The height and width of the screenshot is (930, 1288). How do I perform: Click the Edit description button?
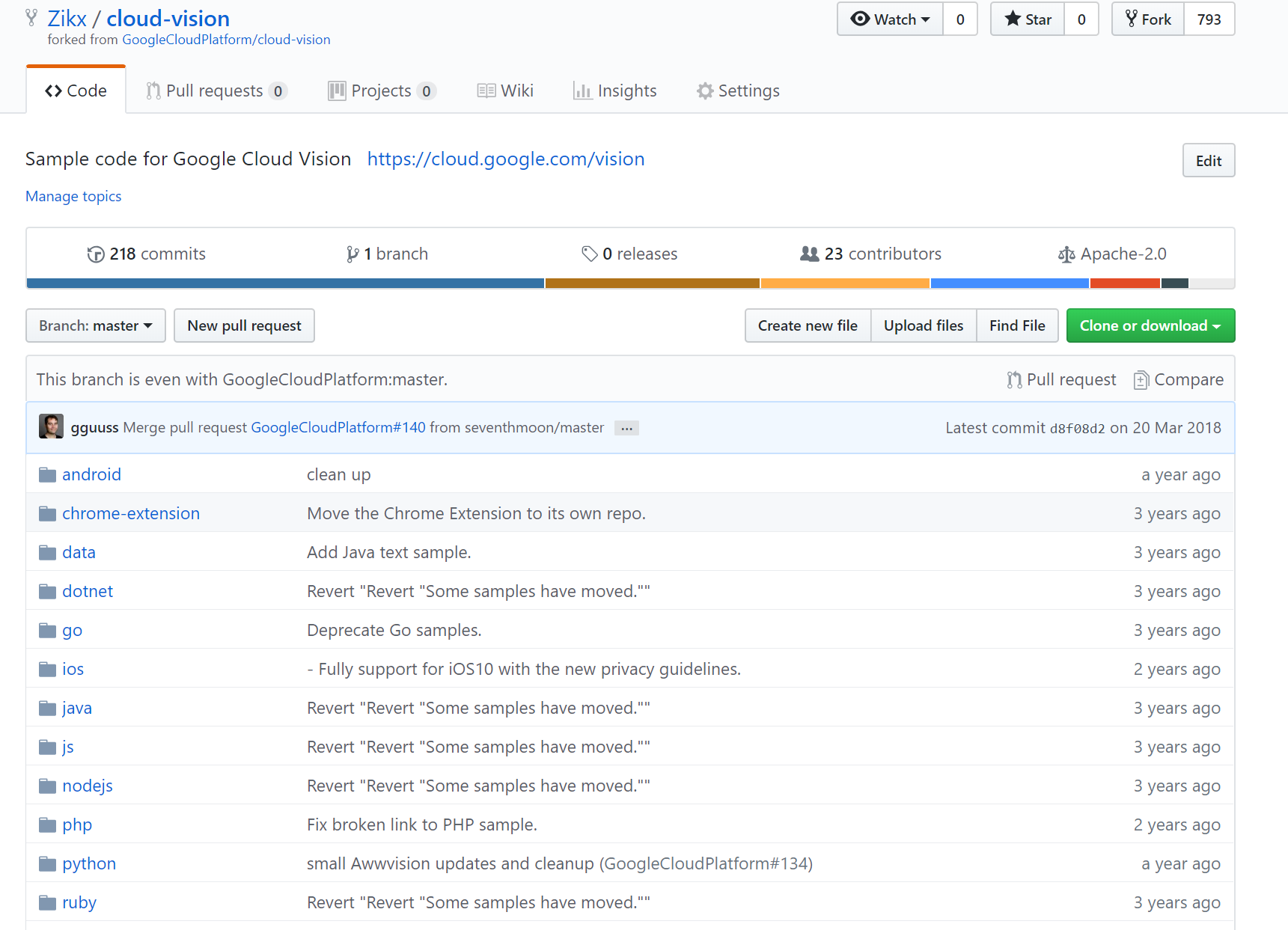pos(1209,160)
